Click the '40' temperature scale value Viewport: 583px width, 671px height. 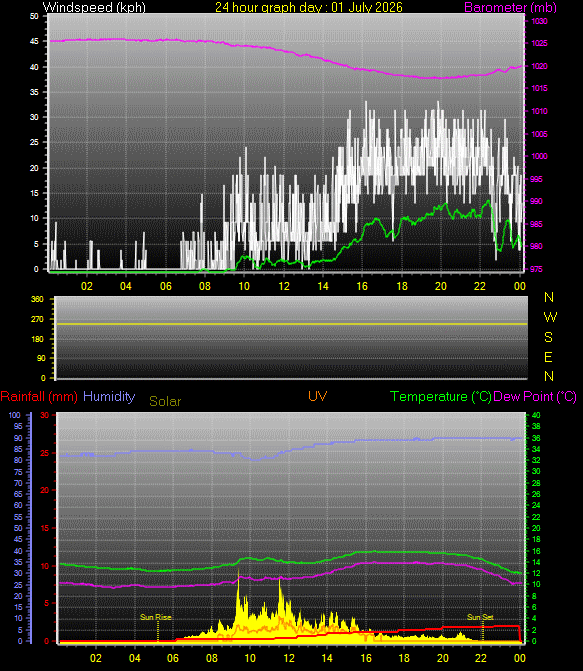coord(536,415)
